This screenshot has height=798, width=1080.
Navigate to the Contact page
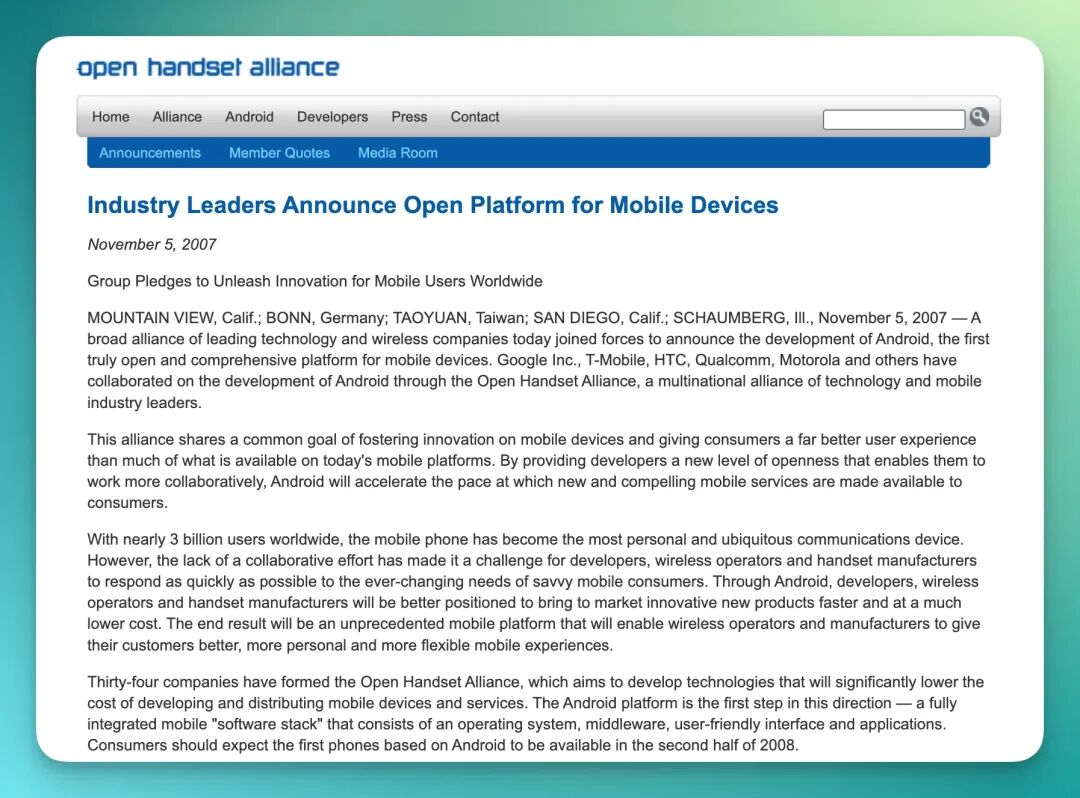[x=475, y=117]
